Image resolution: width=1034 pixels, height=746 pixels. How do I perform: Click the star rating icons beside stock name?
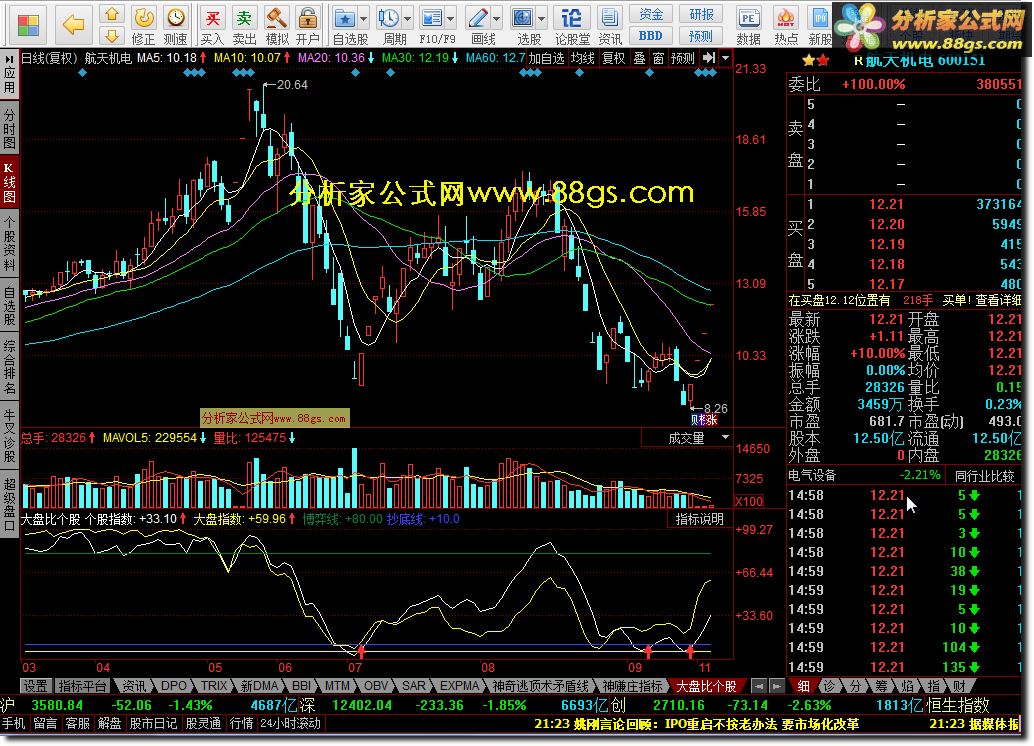[x=816, y=61]
